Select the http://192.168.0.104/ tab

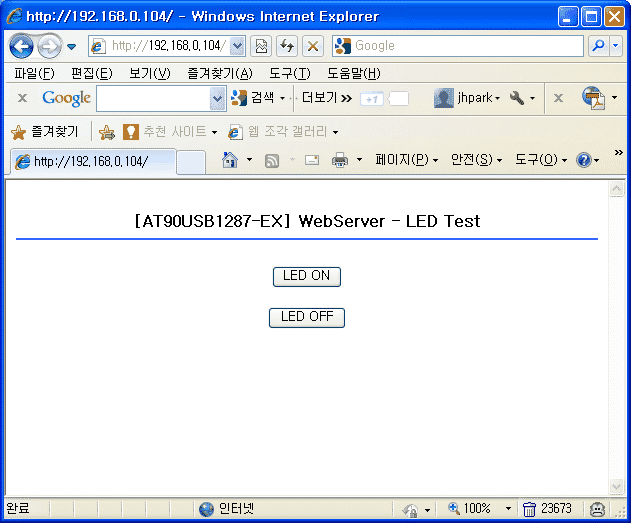coord(93,162)
